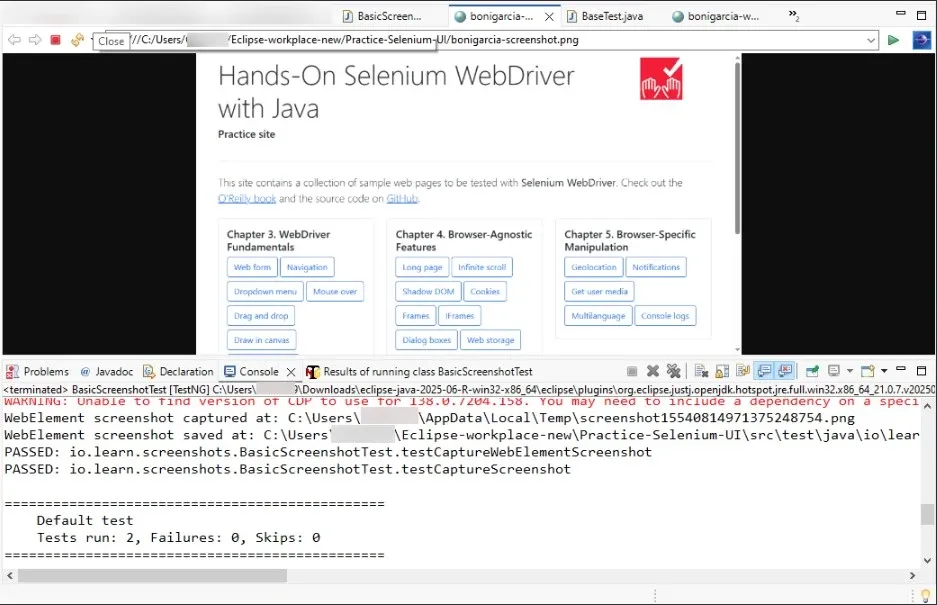Minimize the Console panel
The image size is (937, 605).
click(901, 369)
